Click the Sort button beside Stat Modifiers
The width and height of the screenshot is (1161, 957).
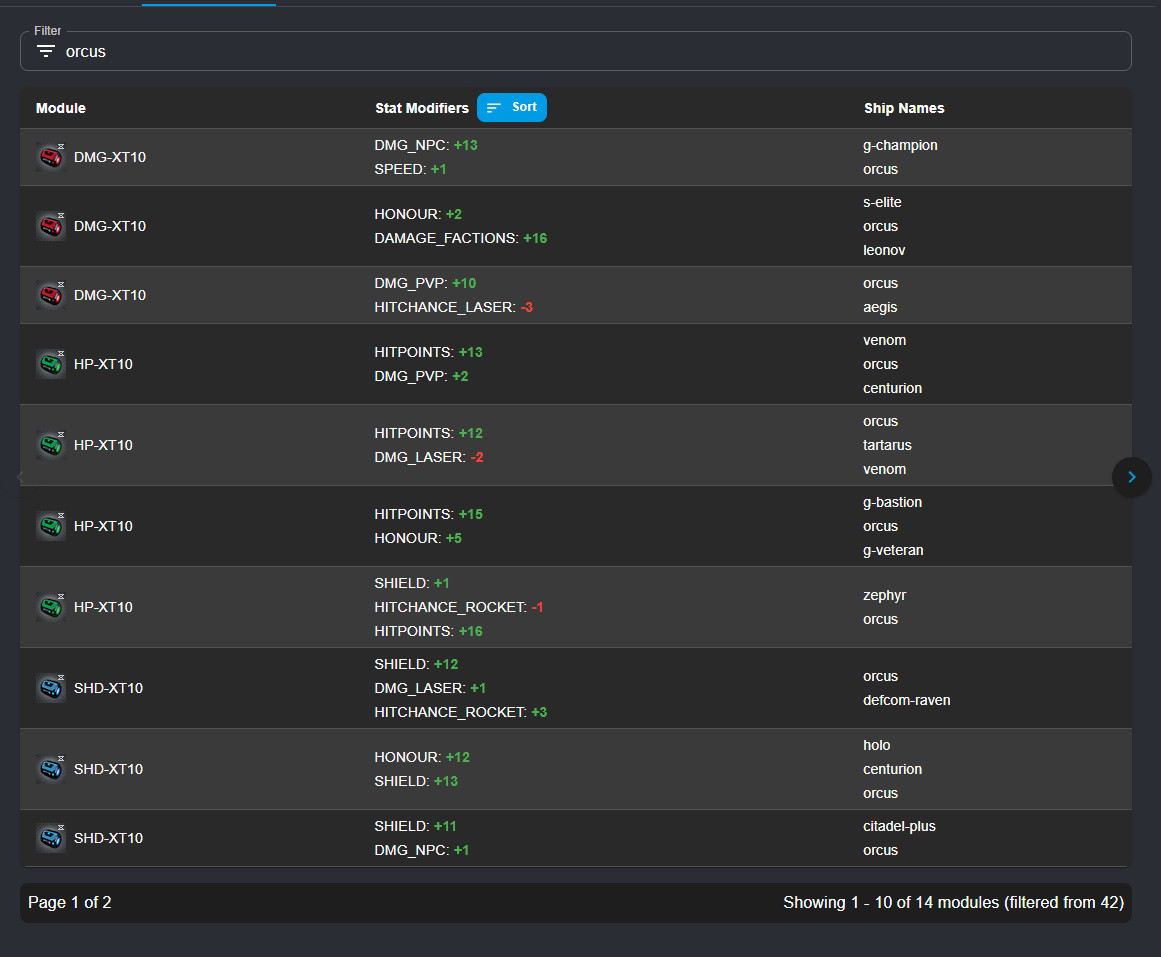click(x=512, y=107)
